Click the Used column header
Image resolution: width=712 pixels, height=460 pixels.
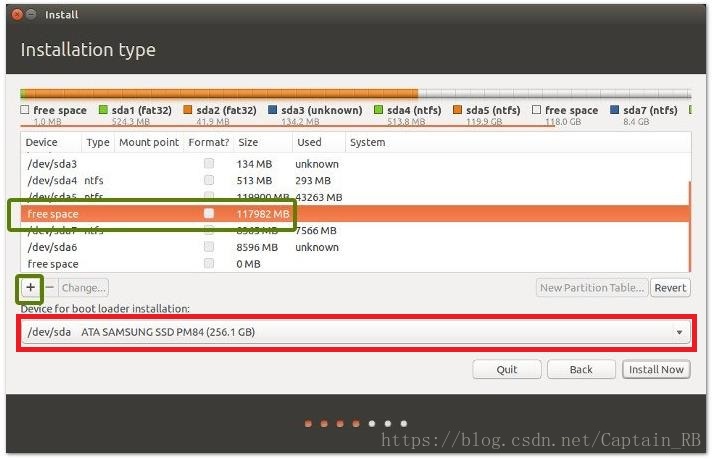(x=318, y=142)
